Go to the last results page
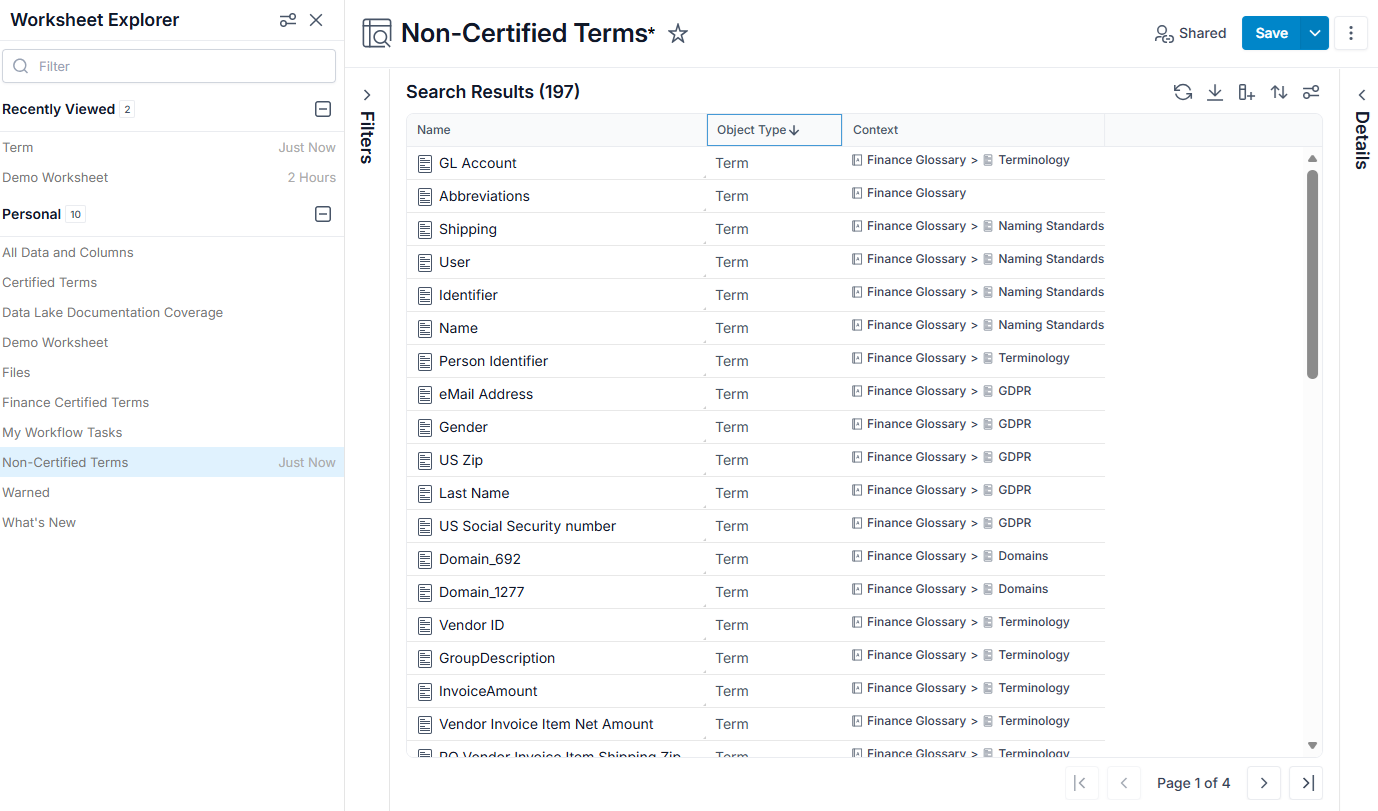 1306,783
